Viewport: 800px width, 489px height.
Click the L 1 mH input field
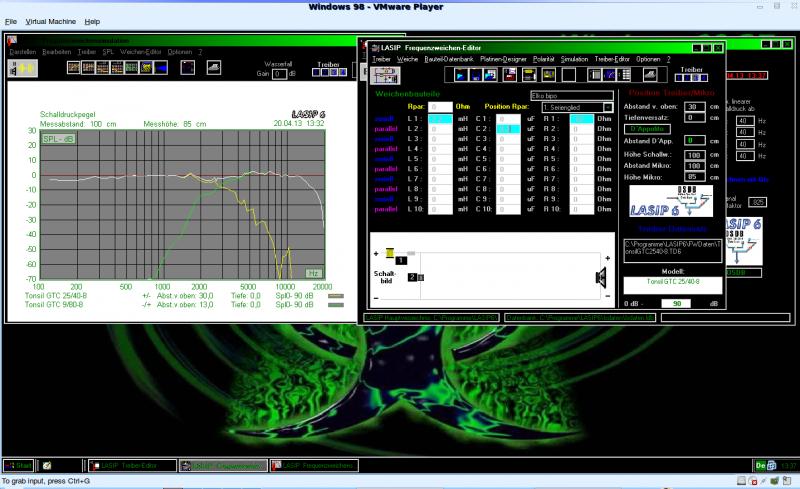pyautogui.click(x=440, y=119)
